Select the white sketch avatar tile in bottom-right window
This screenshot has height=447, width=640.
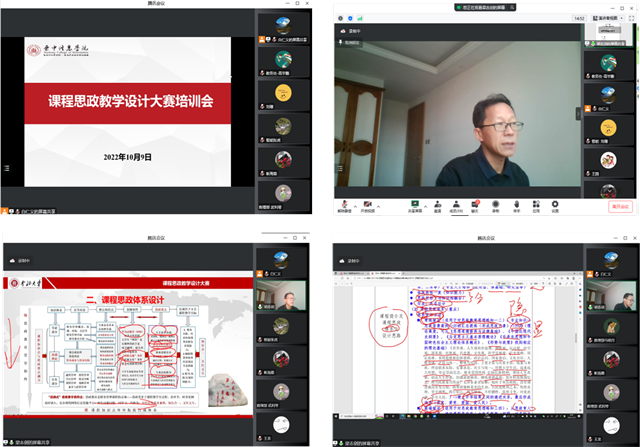tap(611, 428)
